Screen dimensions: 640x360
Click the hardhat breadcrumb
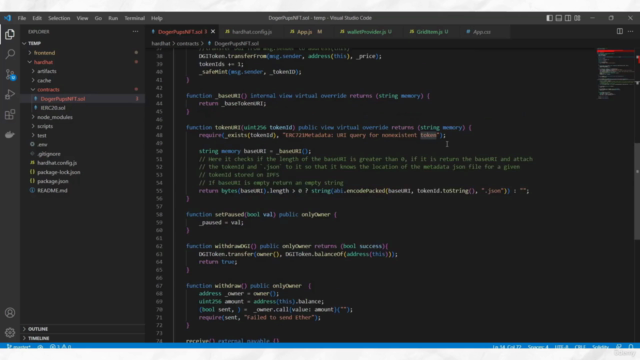161,43
